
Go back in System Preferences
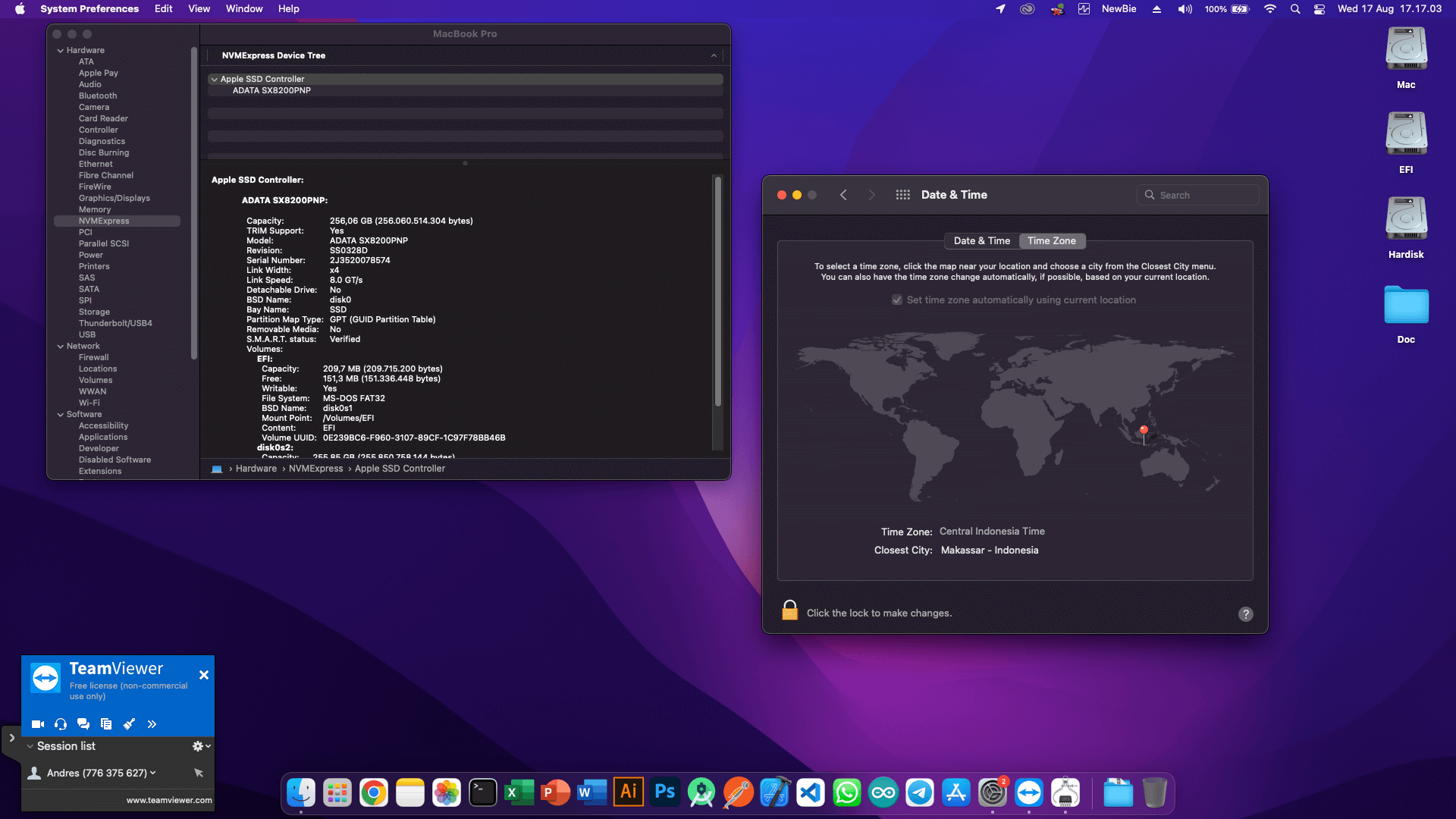[x=843, y=195]
